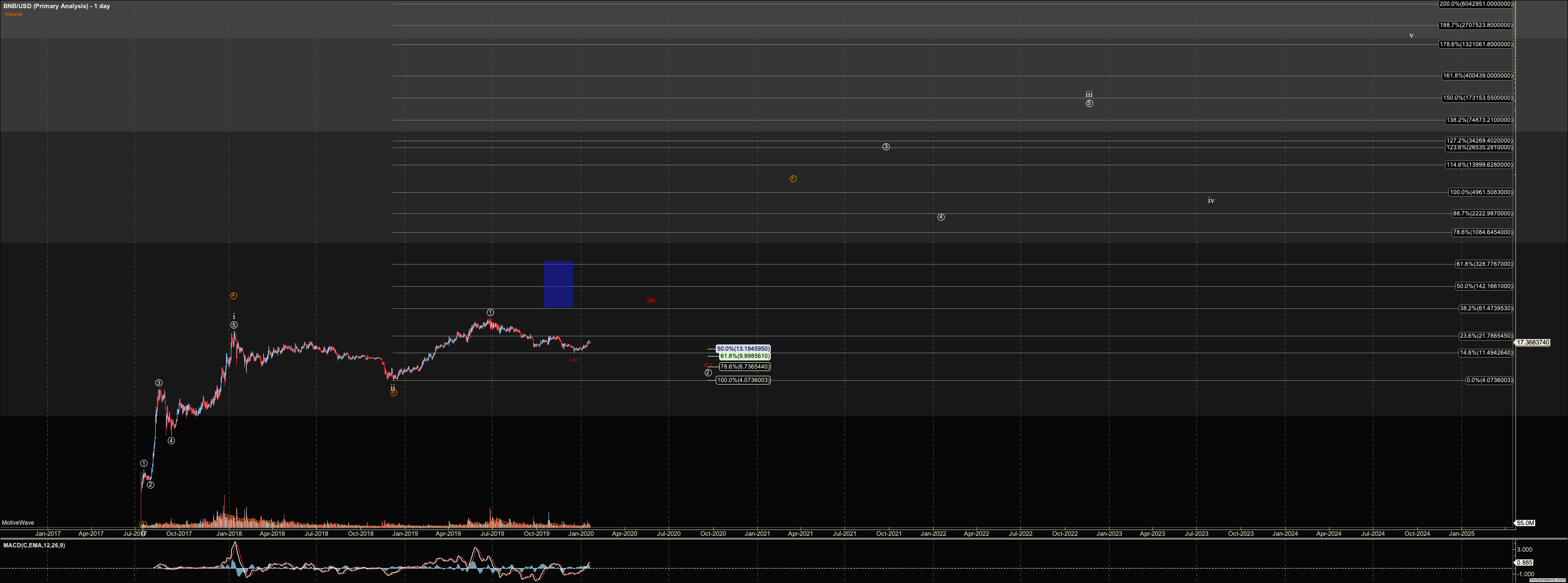This screenshot has height=583, width=1568.
Task: Click the 14.6% (11.4942640) Fibonacci label
Action: click(1486, 353)
